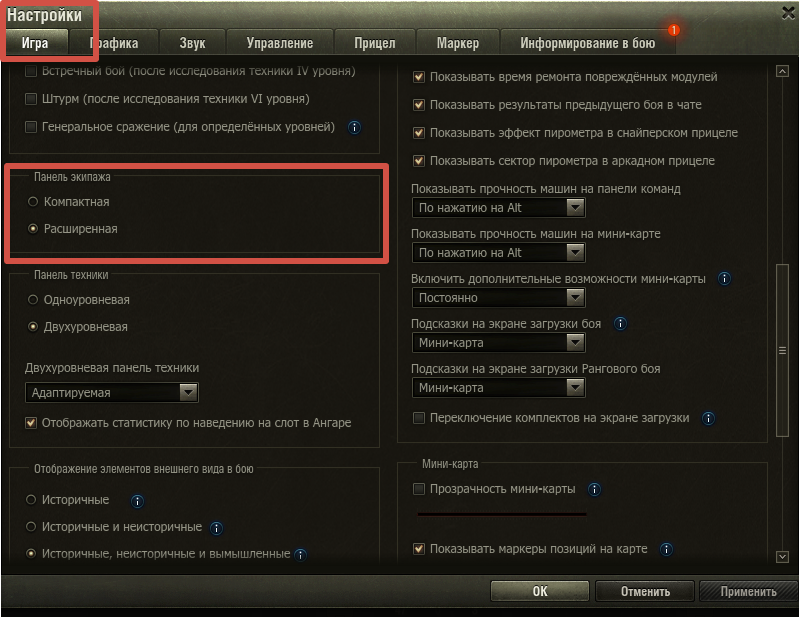
Task: Open the Постоянно mini-map features dropdown
Action: [x=498, y=298]
